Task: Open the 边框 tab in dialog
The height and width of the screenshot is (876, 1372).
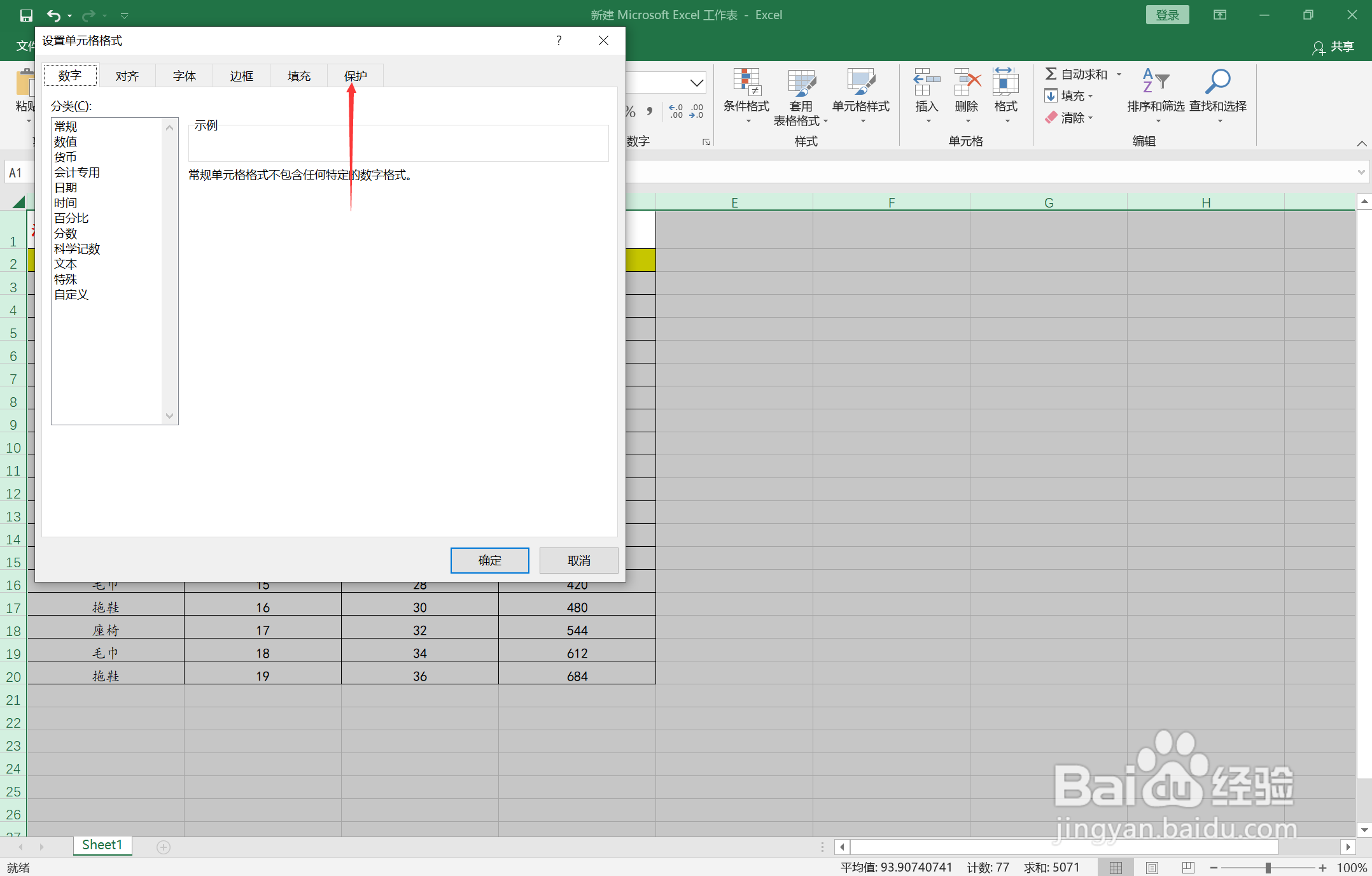Action: point(241,76)
